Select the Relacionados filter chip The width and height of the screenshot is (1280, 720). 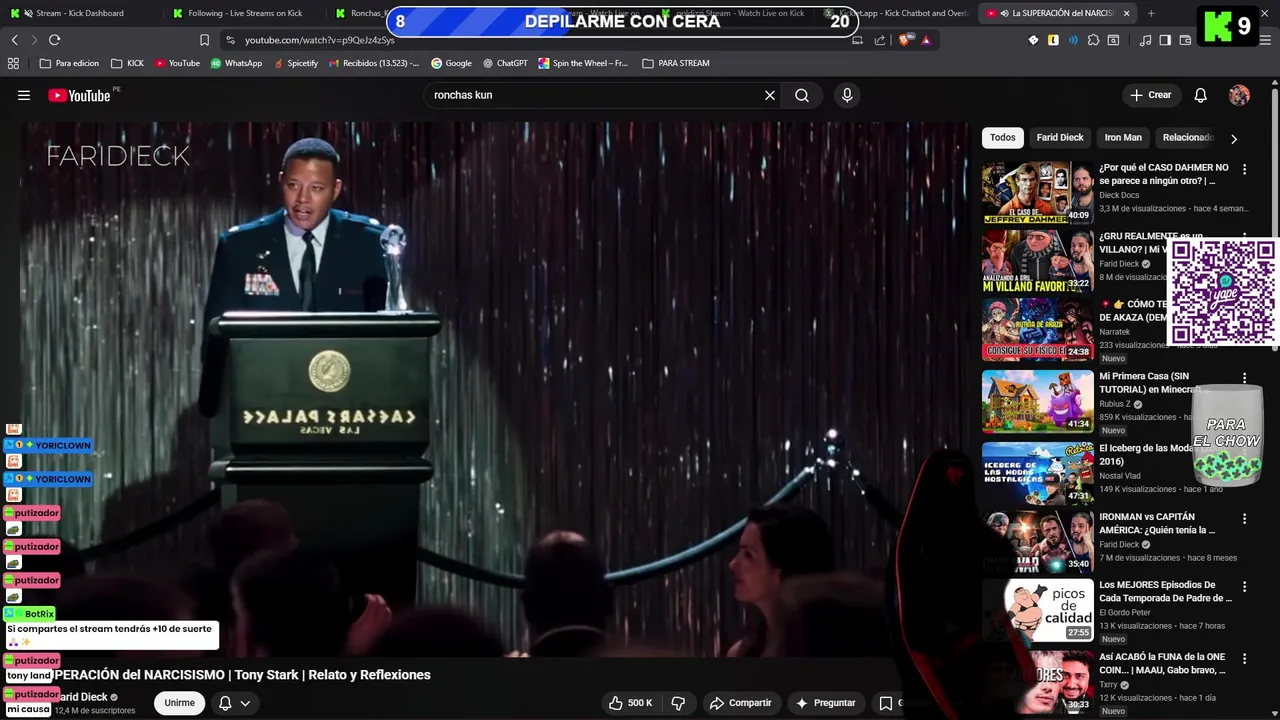1187,138
